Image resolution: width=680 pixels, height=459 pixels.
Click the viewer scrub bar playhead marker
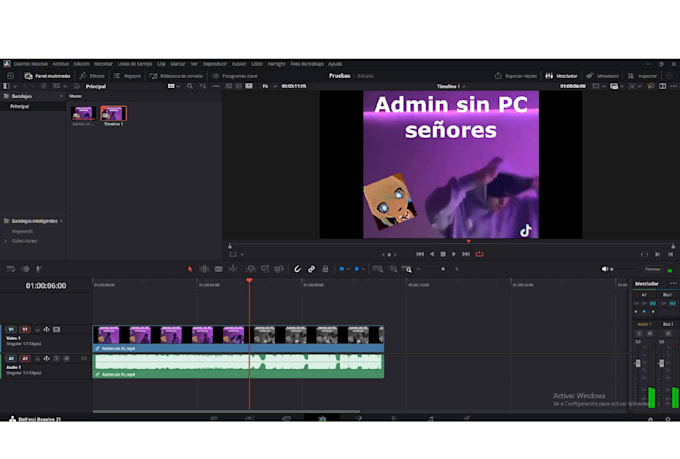[468, 242]
